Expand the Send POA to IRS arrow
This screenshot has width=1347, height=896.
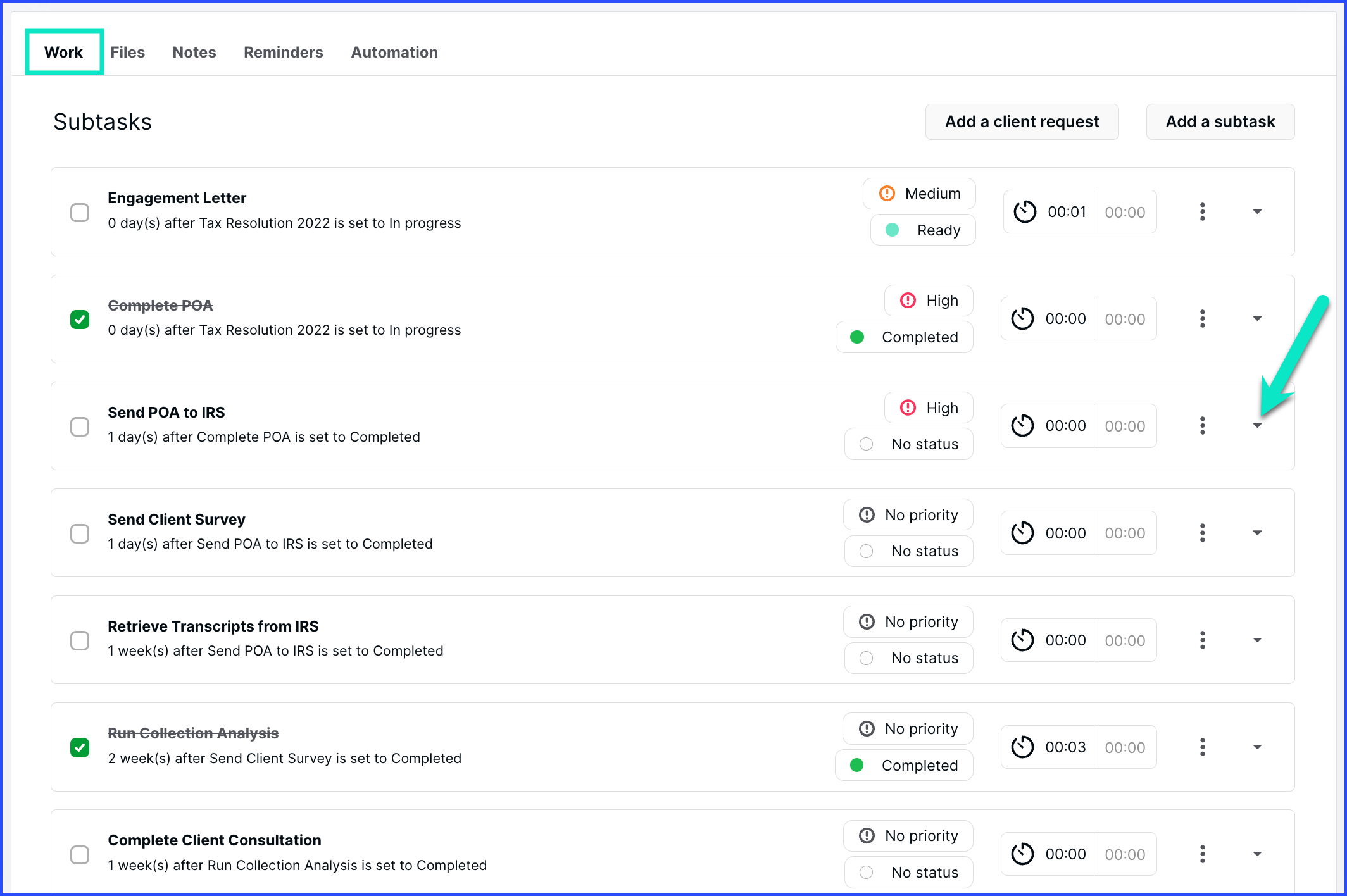(x=1258, y=426)
